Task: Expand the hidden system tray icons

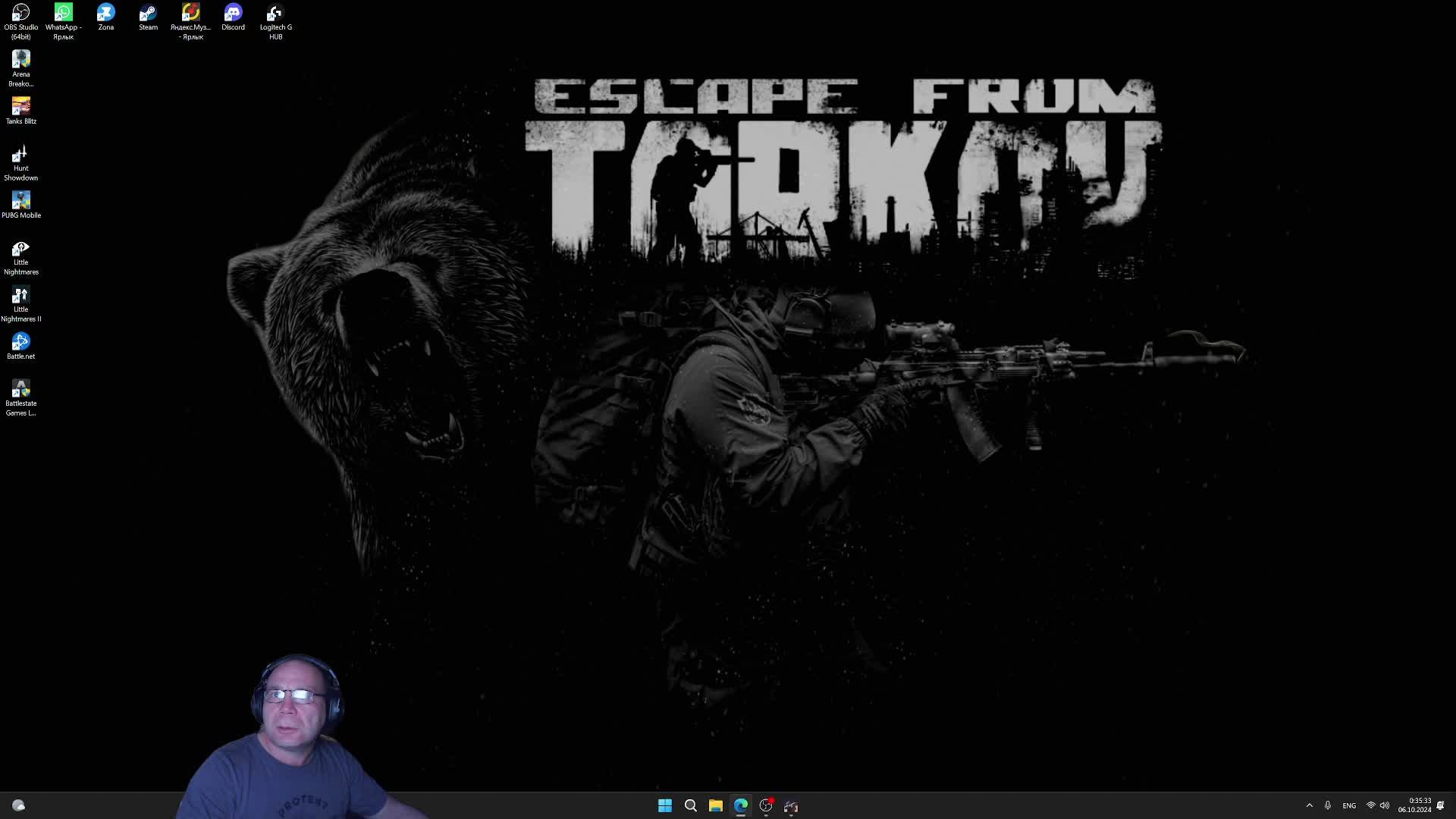Action: 1309,805
